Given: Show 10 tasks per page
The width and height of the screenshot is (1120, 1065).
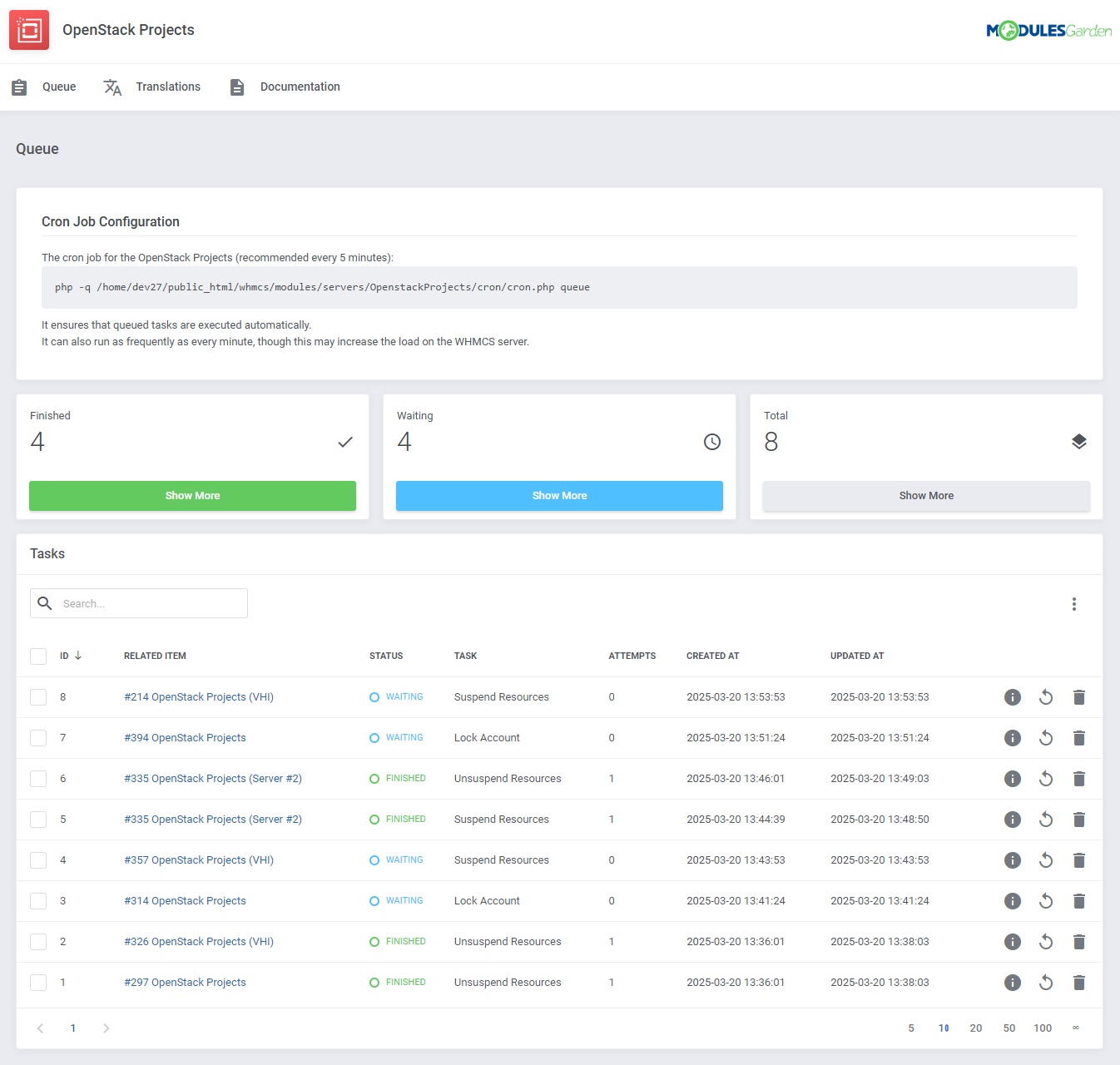Looking at the screenshot, I should tap(944, 1028).
